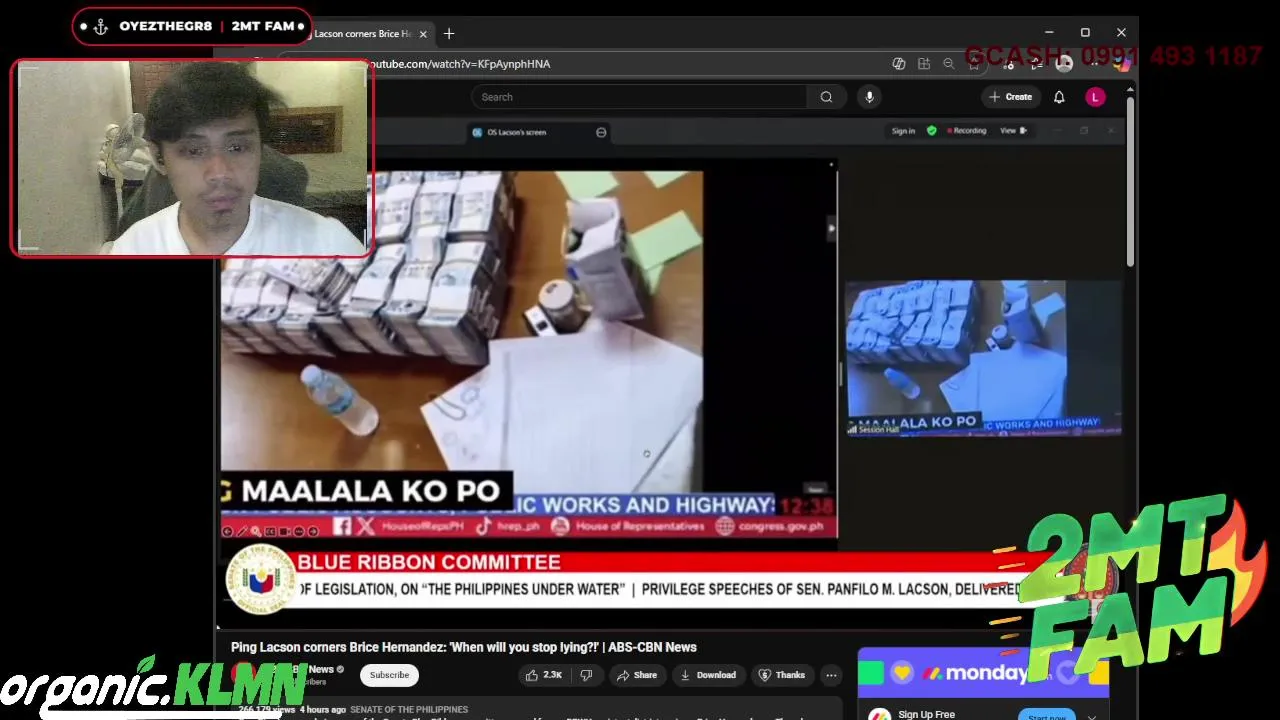The height and width of the screenshot is (720, 1280).
Task: Like the video with thumbs-up 2.3K
Action: [x=543, y=675]
